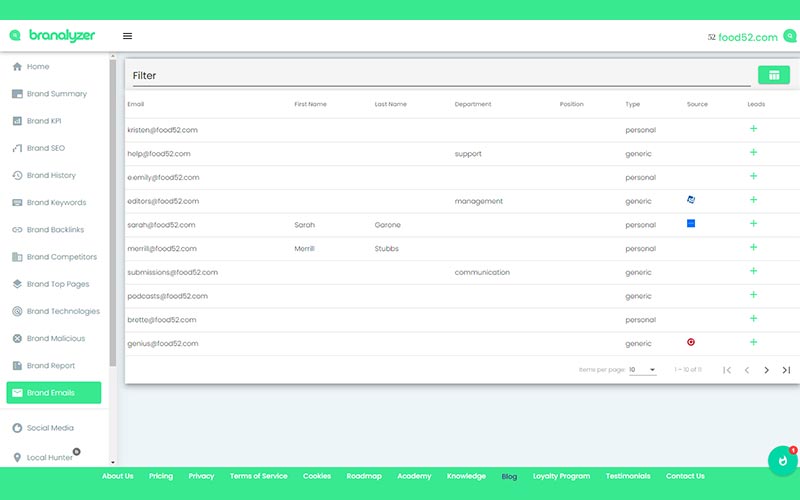Click the food52.com domain link
Image resolution: width=800 pixels, height=500 pixels.
tap(747, 37)
